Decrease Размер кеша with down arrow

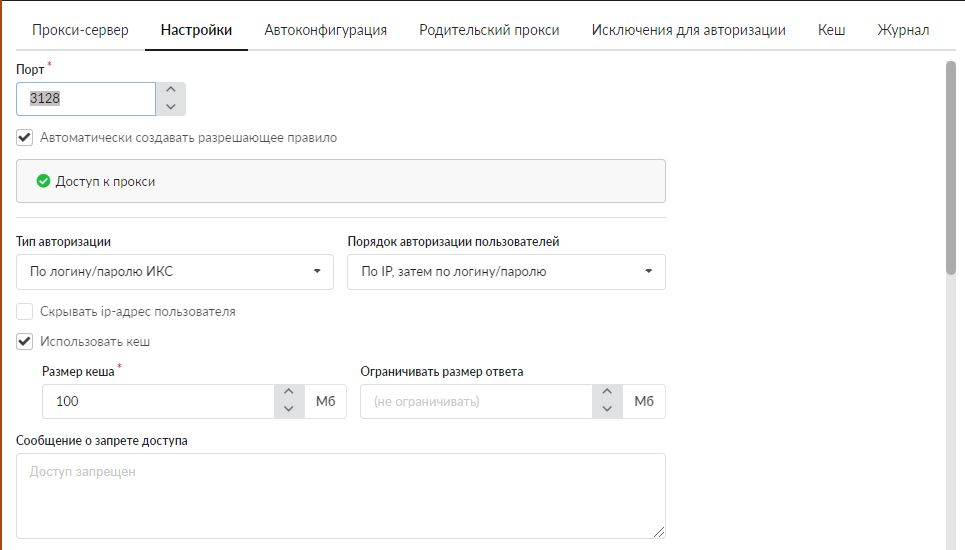(x=288, y=410)
